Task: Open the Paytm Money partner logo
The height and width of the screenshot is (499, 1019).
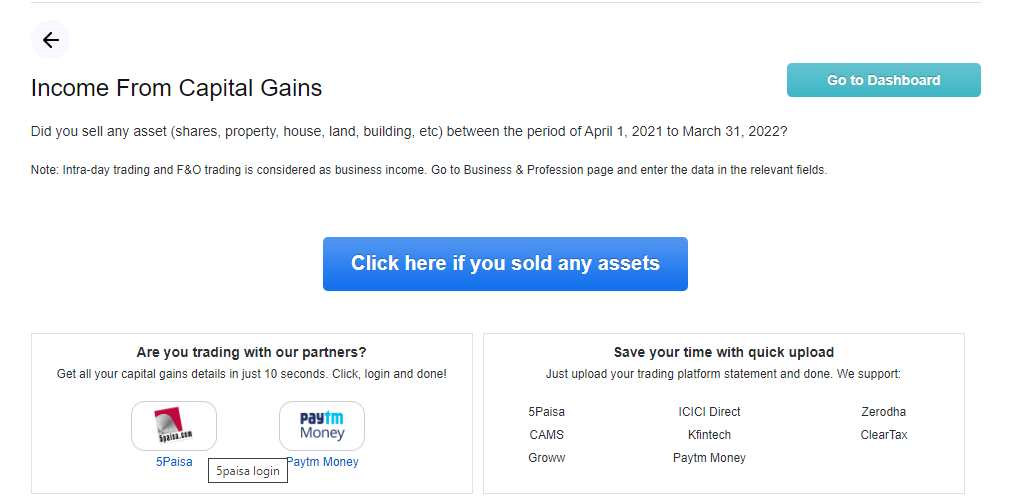Action: [321, 426]
